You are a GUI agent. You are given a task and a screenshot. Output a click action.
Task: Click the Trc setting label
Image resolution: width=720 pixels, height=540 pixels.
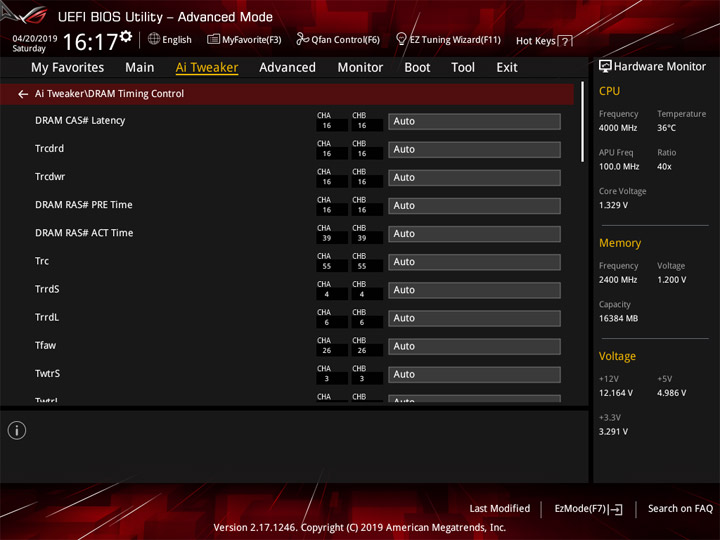point(42,261)
